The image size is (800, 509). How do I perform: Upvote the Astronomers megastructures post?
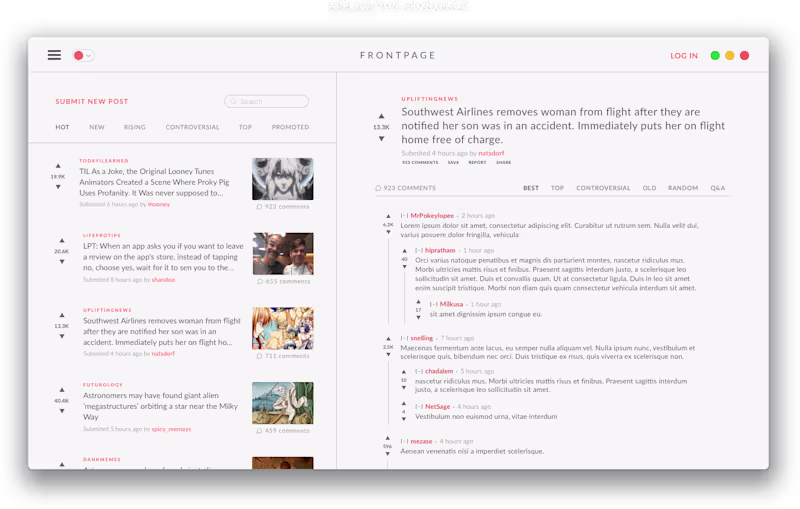coord(62,390)
